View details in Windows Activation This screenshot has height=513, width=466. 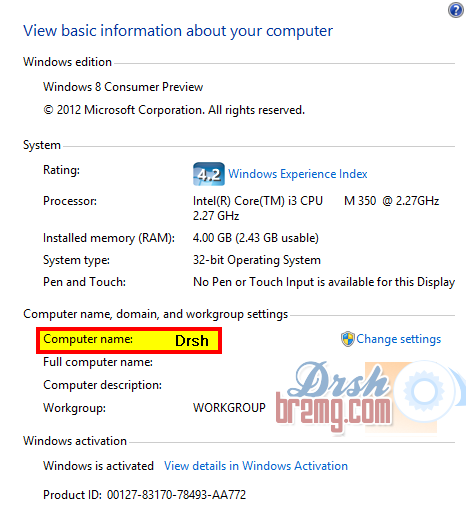click(x=256, y=466)
